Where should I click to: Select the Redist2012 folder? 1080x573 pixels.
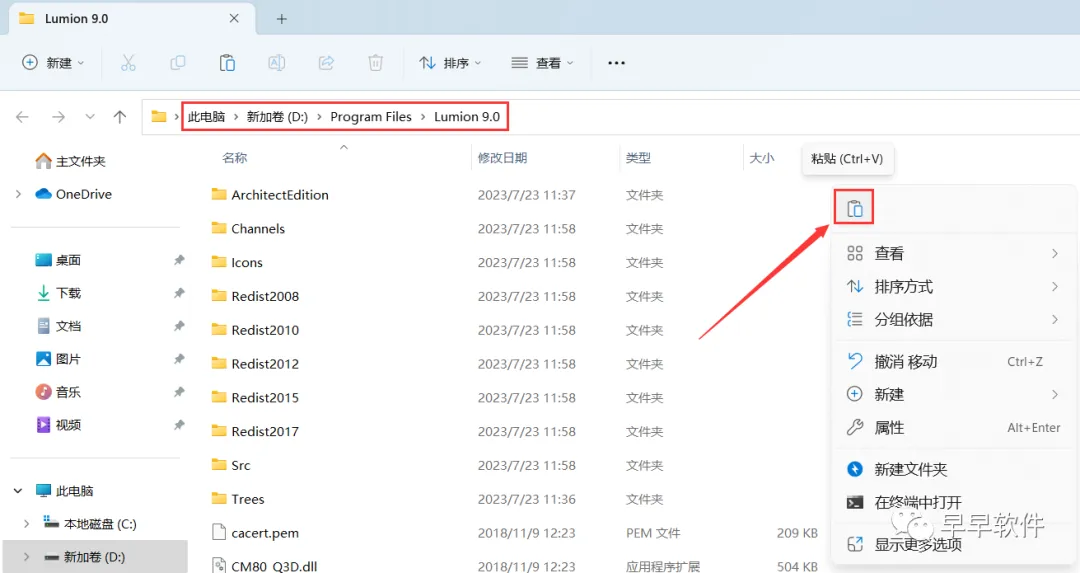pos(255,364)
